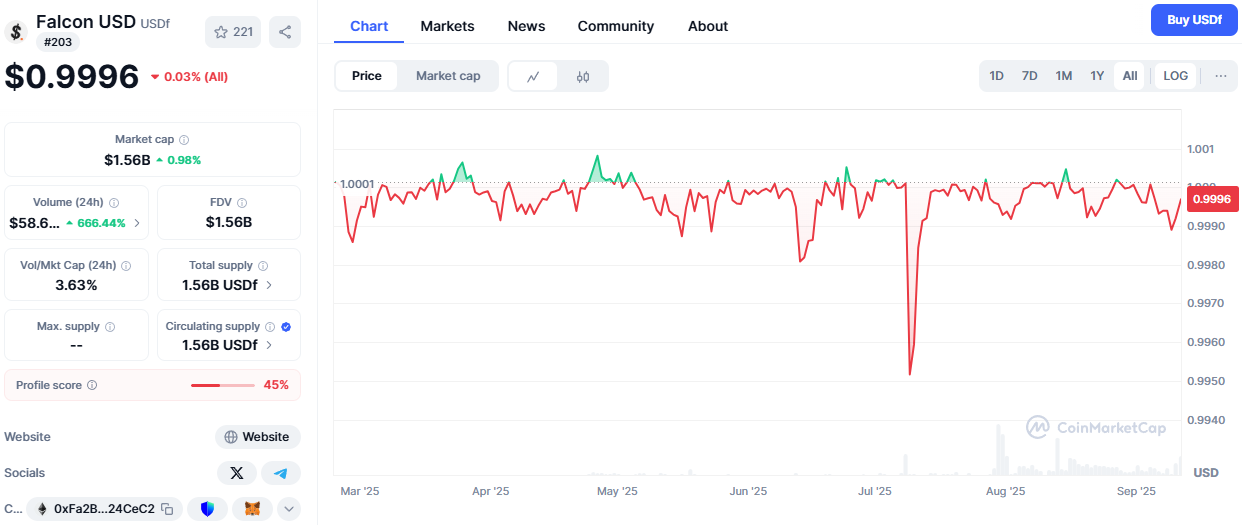The height and width of the screenshot is (525, 1242).
Task: Click the Buy USDf button
Action: click(1194, 20)
